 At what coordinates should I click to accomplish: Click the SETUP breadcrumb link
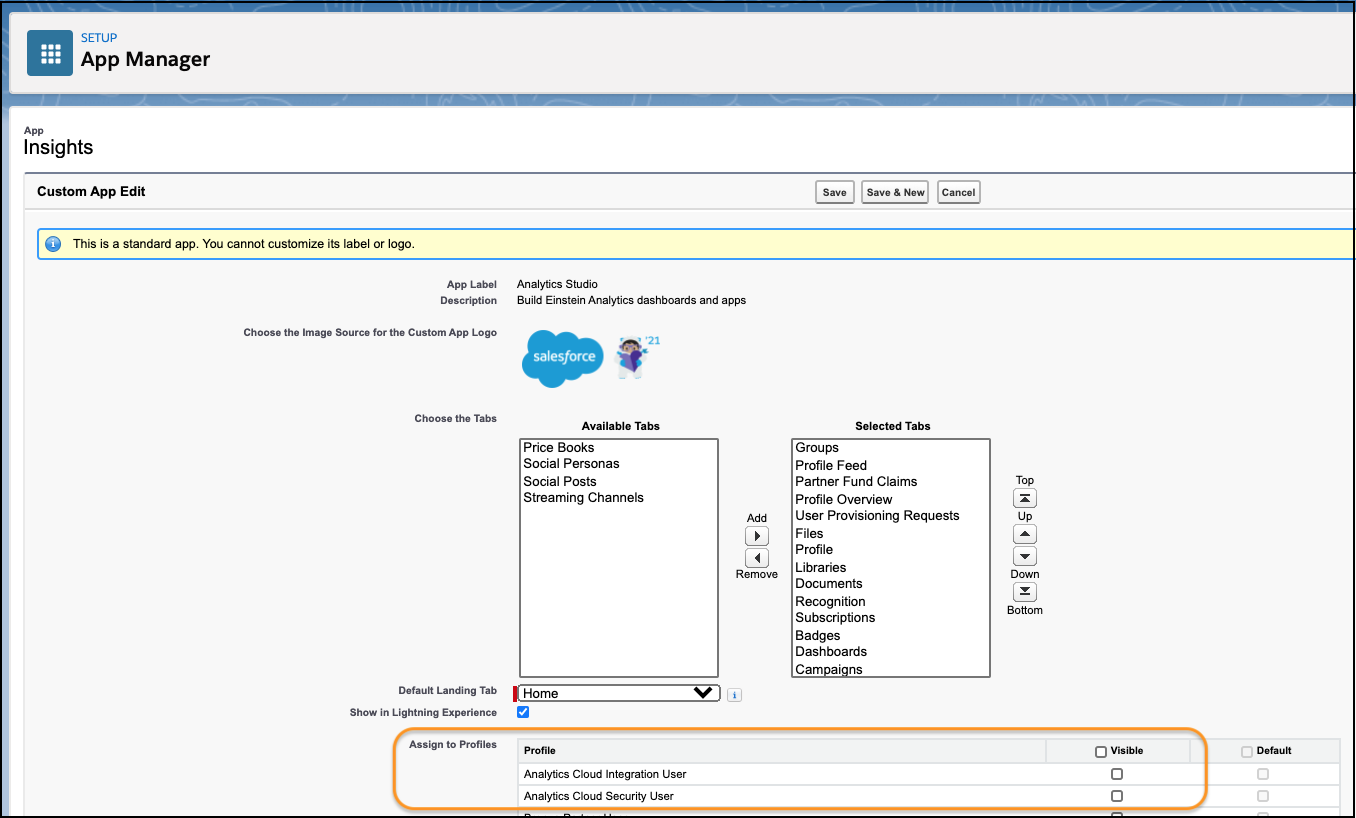point(99,38)
